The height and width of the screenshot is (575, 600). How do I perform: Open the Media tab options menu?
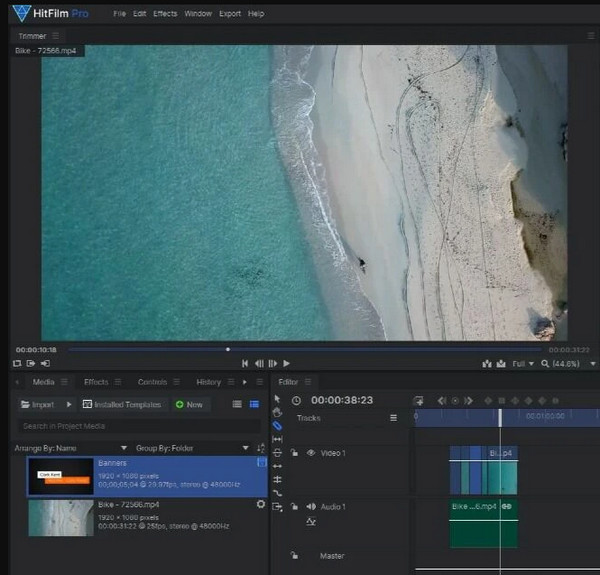tap(64, 382)
